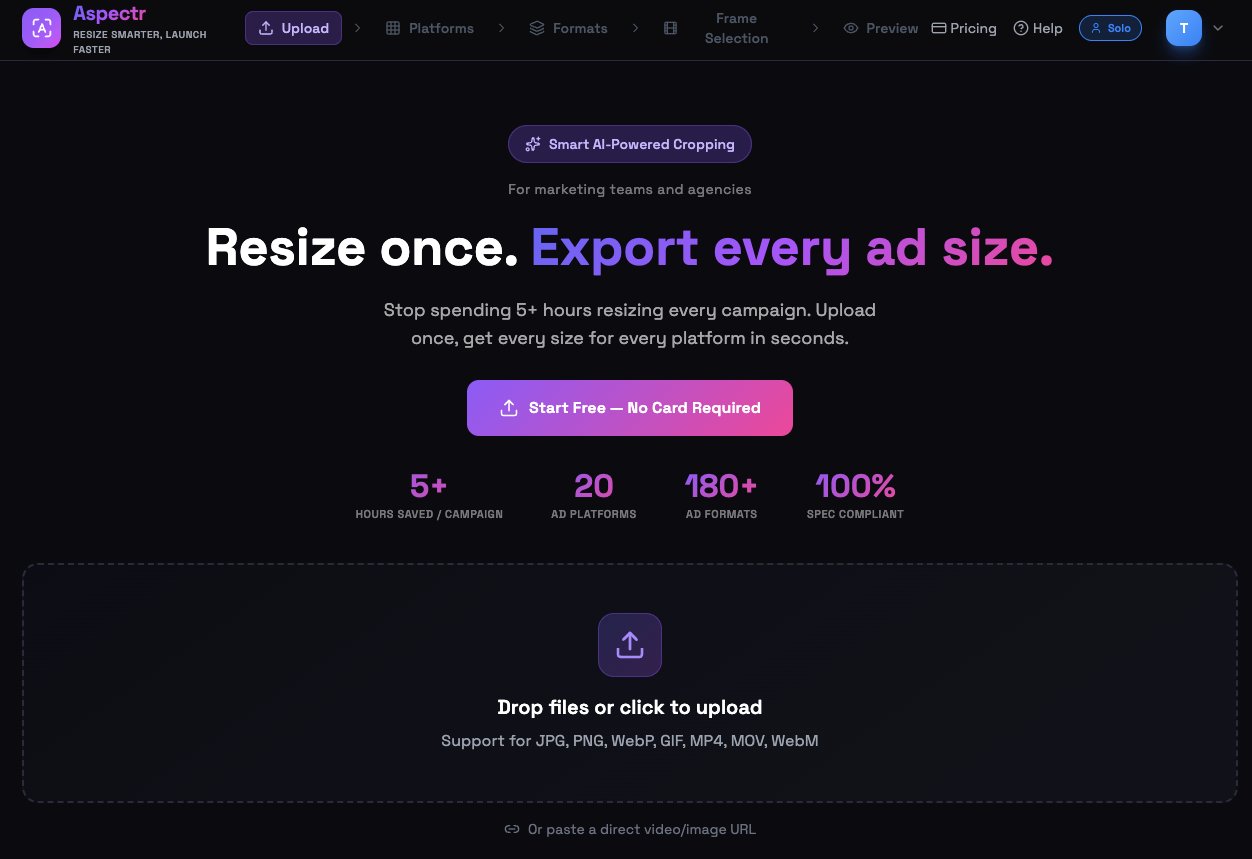
Task: Open the T user avatar menu
Action: pos(1184,28)
